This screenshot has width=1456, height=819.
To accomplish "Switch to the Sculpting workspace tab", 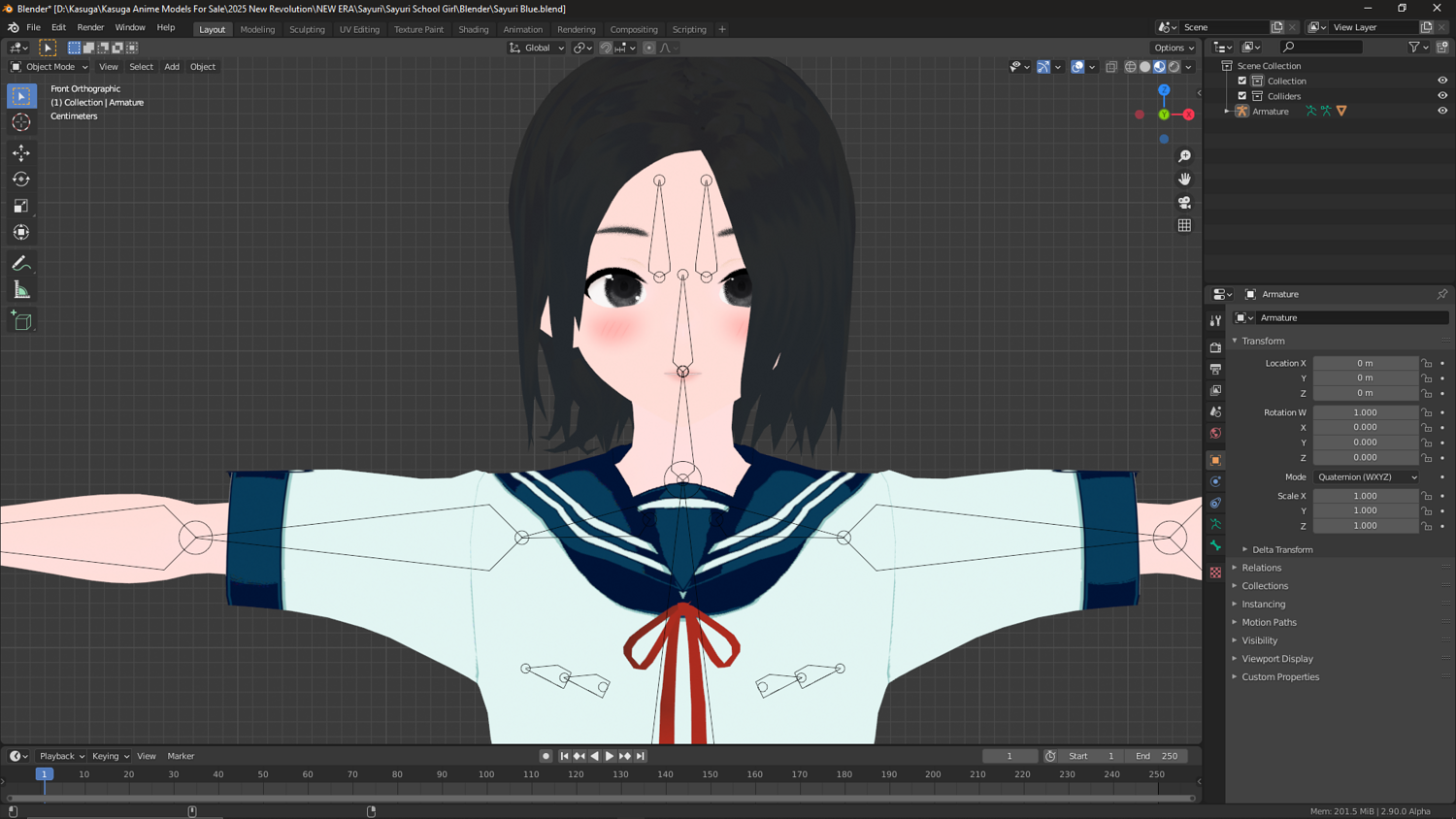I will tap(307, 29).
